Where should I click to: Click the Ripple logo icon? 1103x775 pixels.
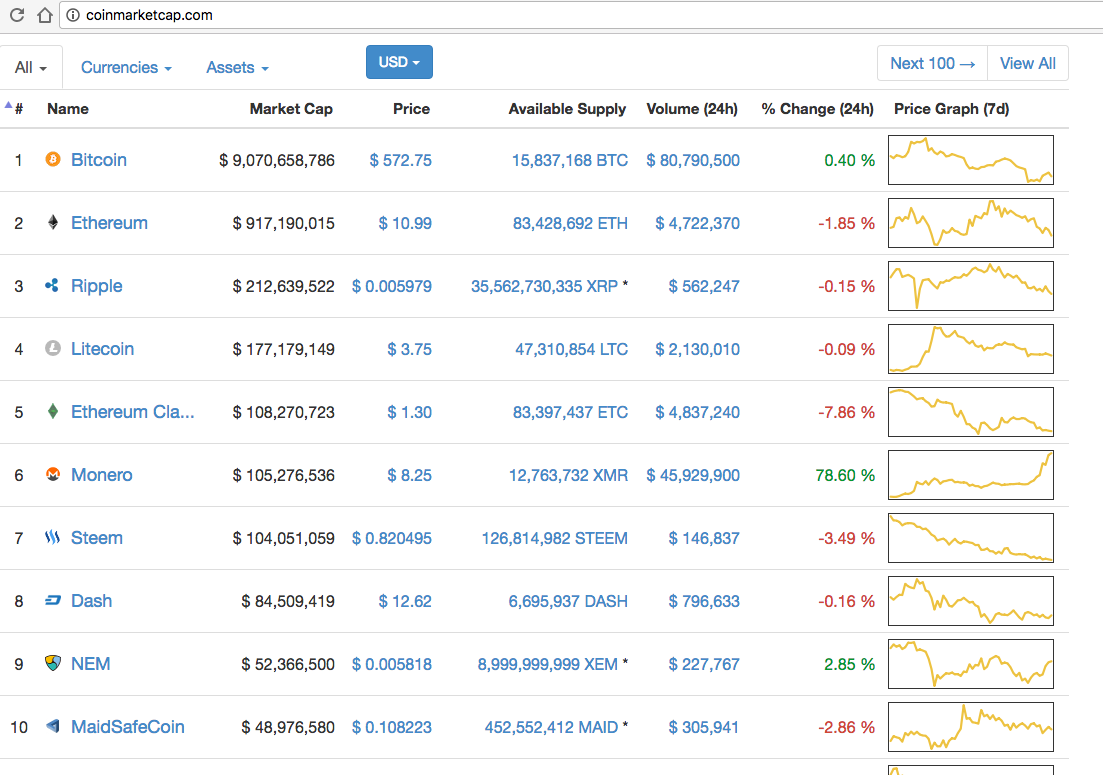pyautogui.click(x=52, y=286)
